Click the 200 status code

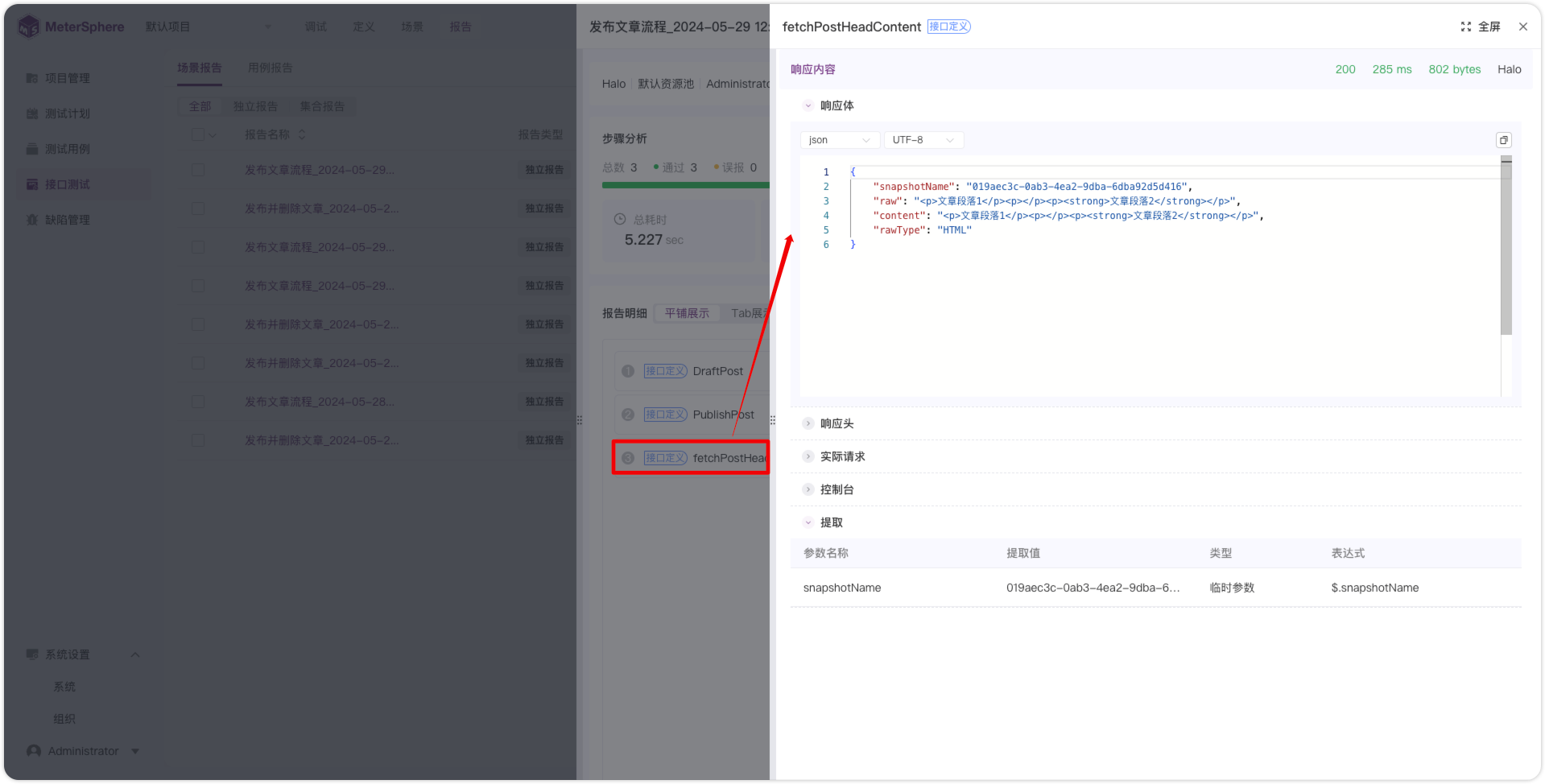(1345, 69)
